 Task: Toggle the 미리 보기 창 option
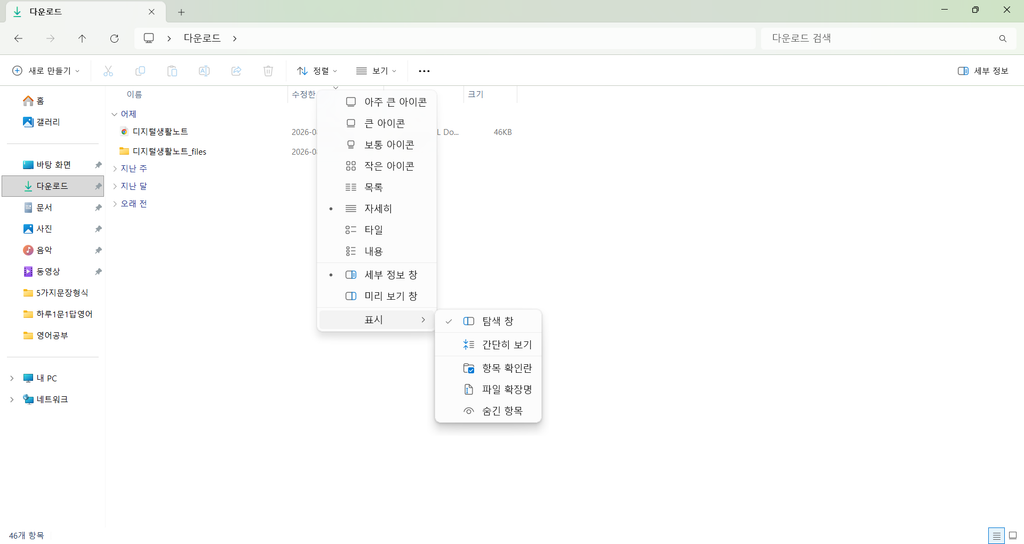(x=377, y=296)
